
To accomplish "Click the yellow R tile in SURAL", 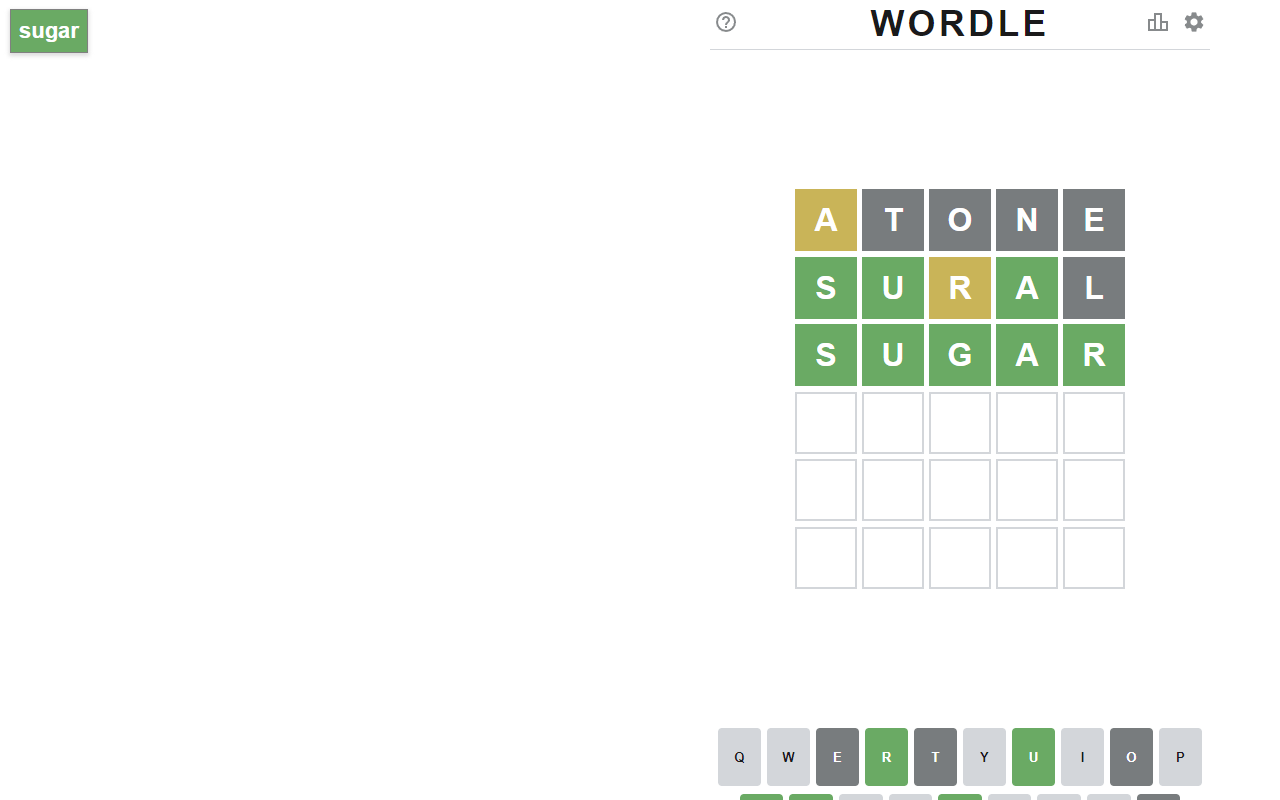I will point(960,288).
